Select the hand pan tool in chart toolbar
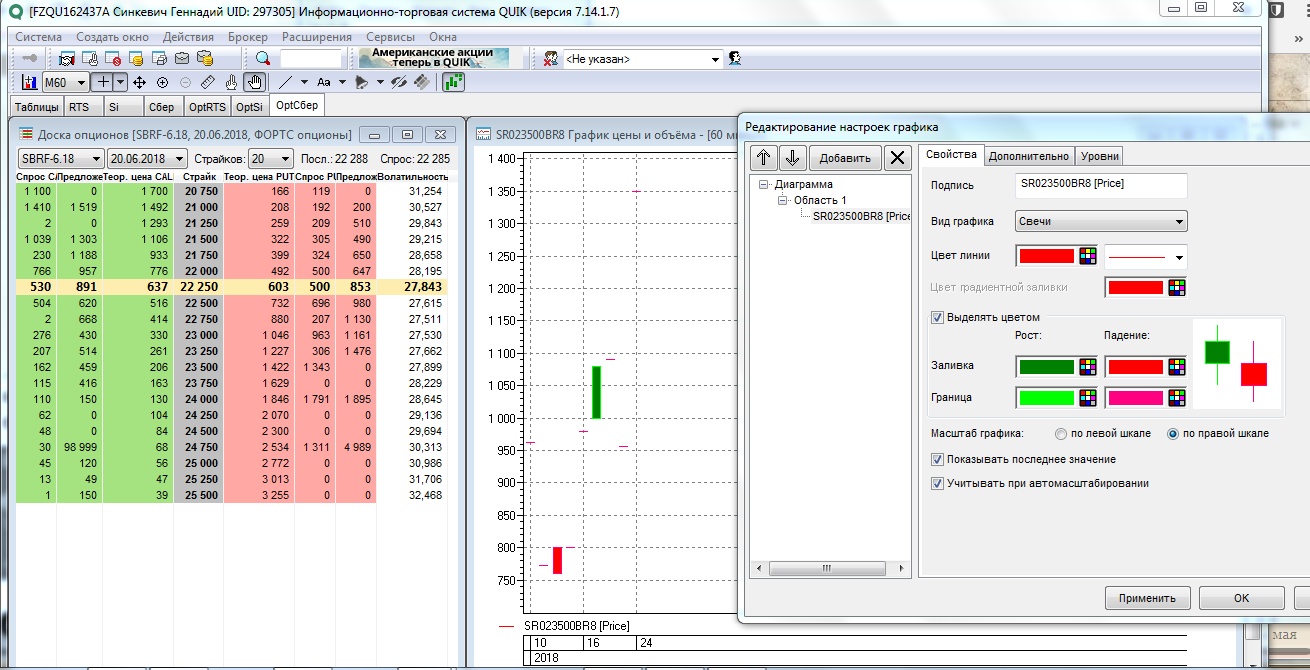 click(255, 82)
